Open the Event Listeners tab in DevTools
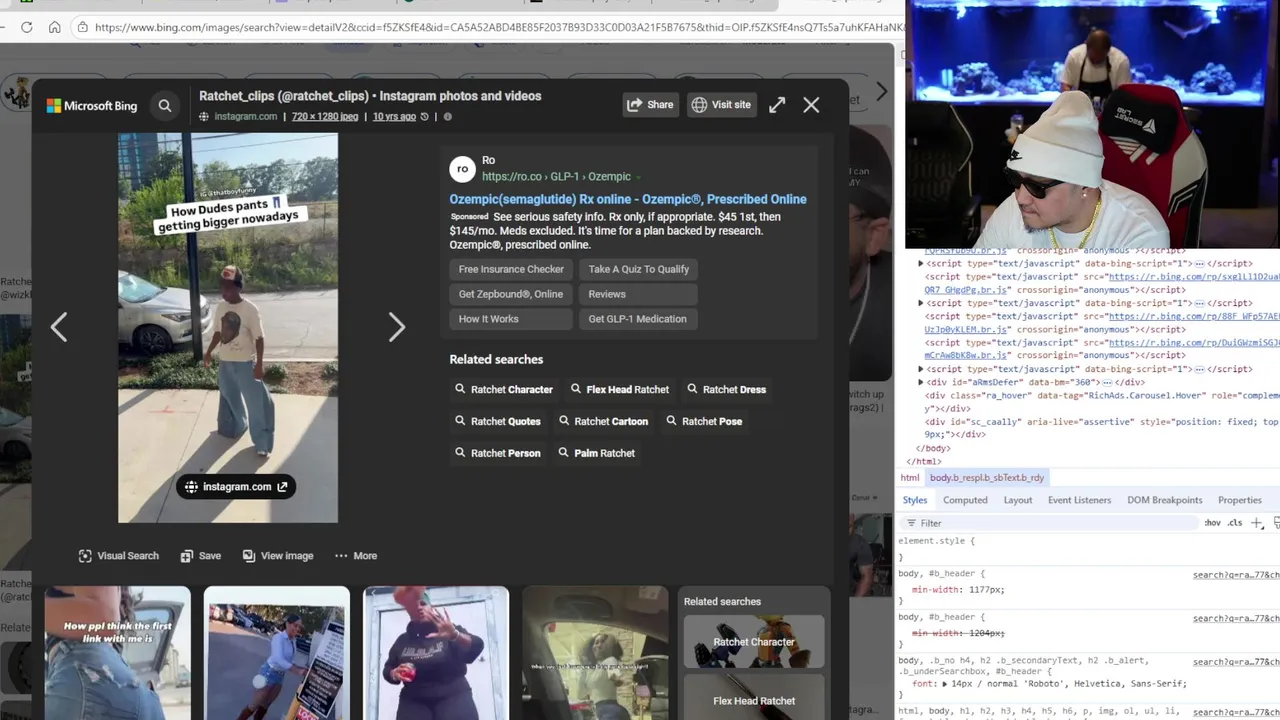This screenshot has width=1280, height=720. click(x=1079, y=500)
